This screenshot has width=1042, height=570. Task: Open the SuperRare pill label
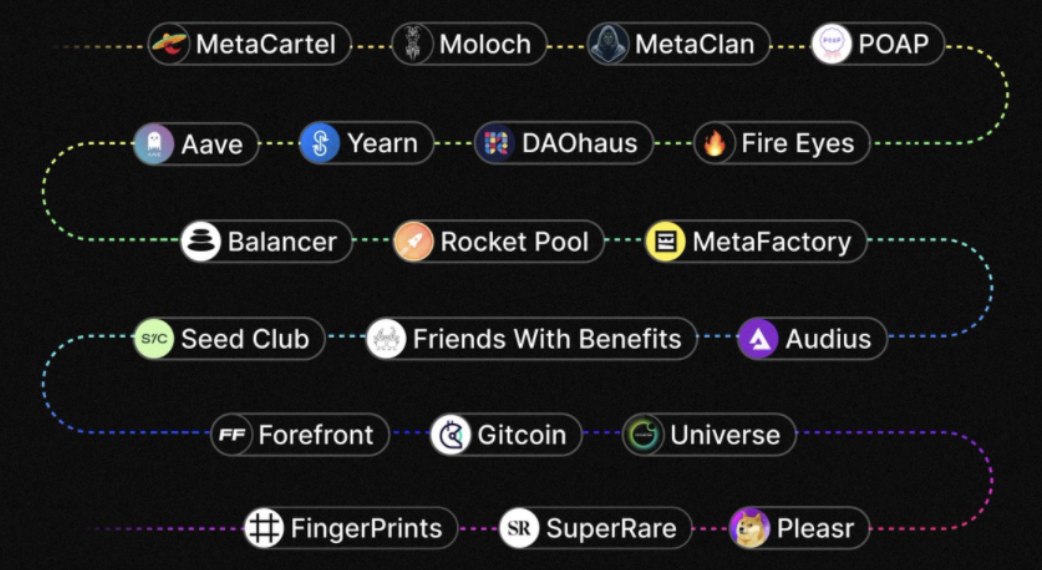tap(595, 529)
